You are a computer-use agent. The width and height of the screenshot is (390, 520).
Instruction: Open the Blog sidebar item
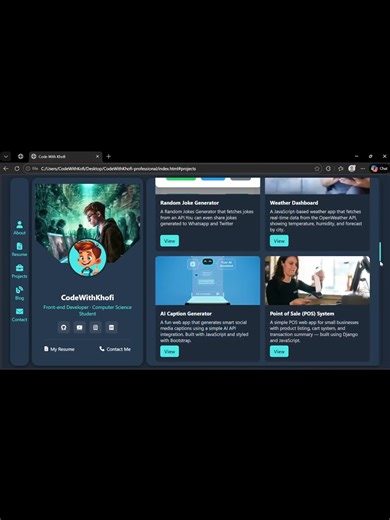coord(19,293)
